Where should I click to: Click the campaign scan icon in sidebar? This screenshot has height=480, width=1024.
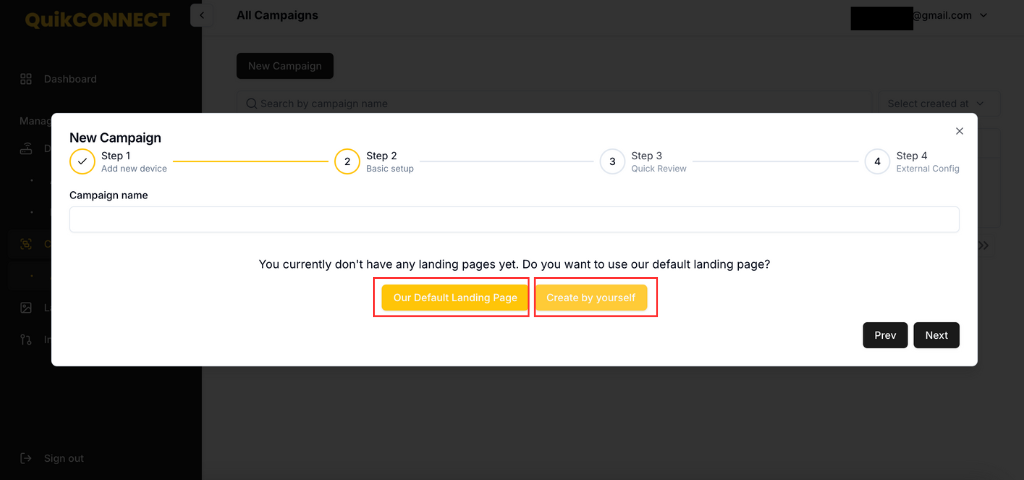(26, 244)
